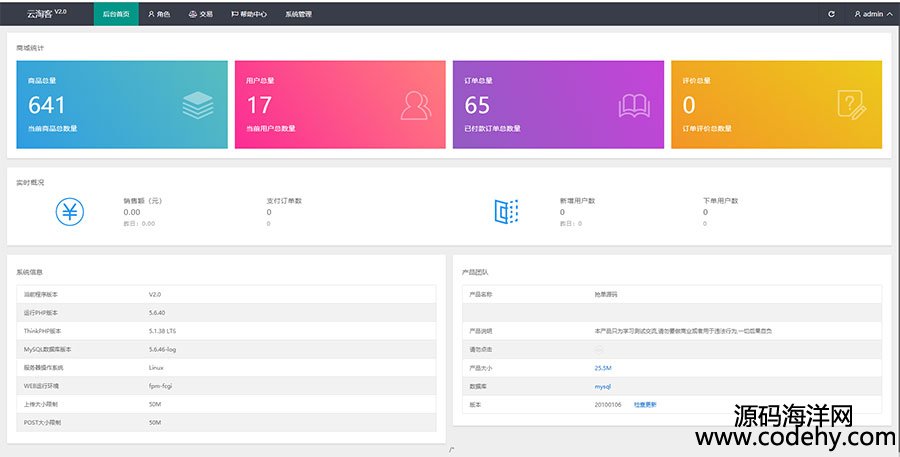Screen dimensions: 900x457
Task: Click the mysql database link
Action: click(x=602, y=385)
